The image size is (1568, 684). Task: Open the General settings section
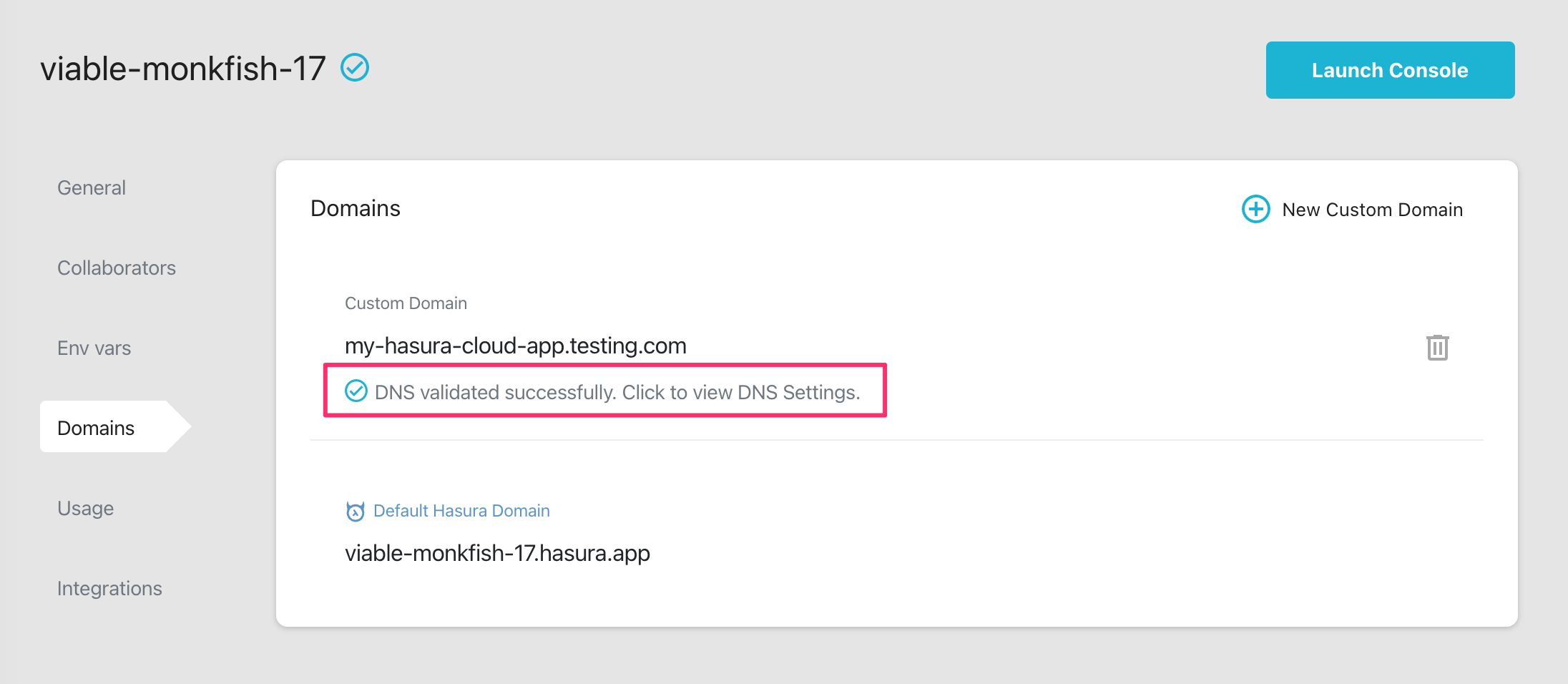[x=91, y=187]
